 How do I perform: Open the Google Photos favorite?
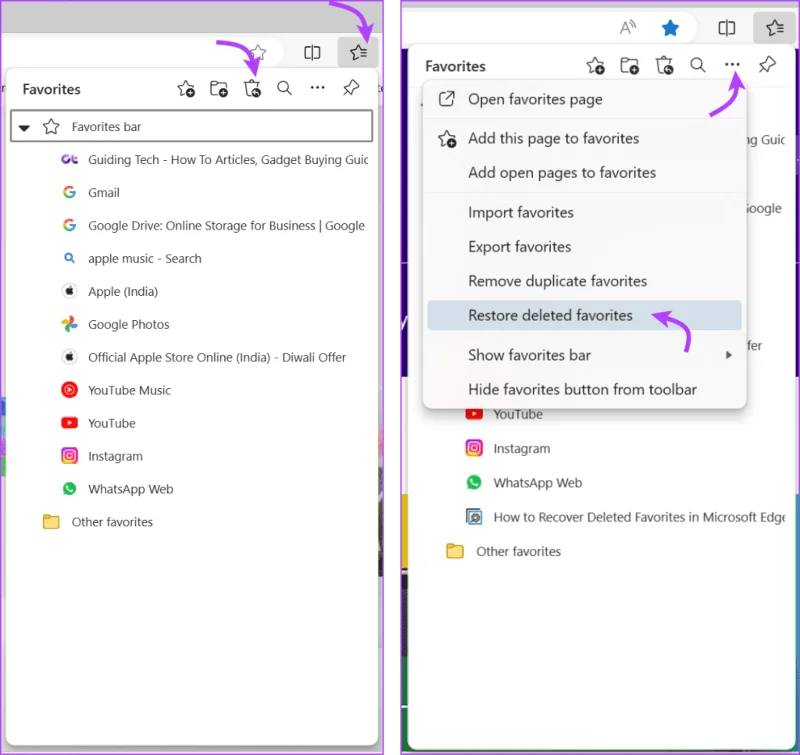coord(115,324)
